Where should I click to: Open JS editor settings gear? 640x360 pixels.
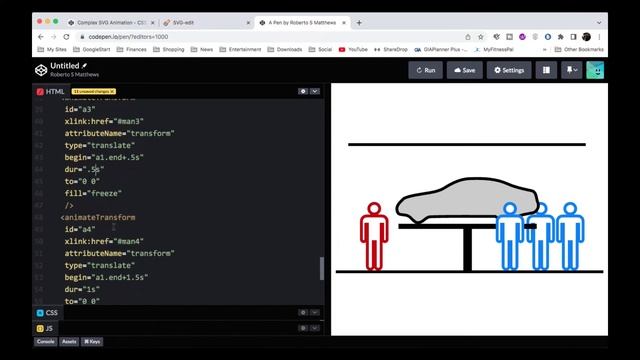point(303,328)
